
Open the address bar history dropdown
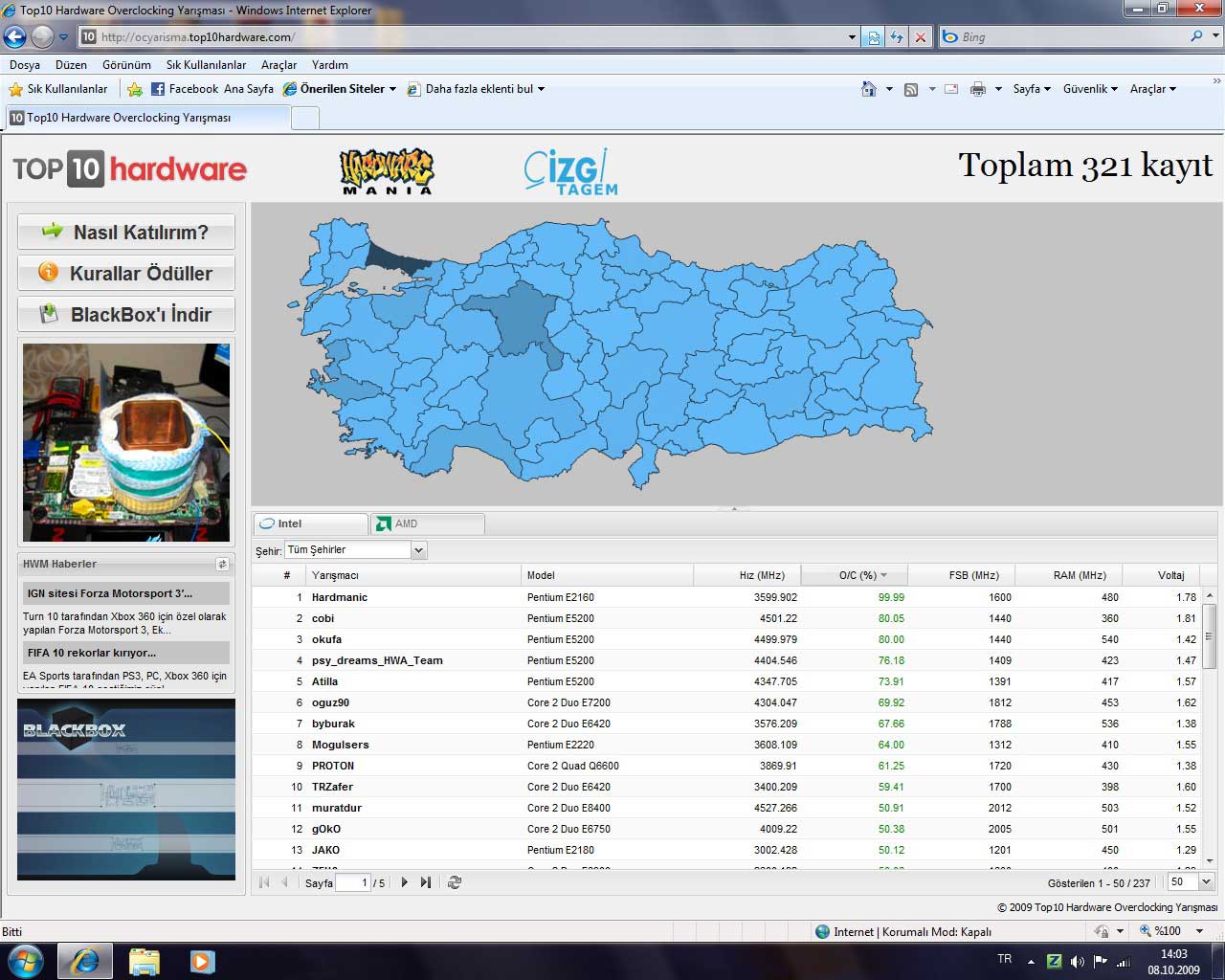[852, 37]
